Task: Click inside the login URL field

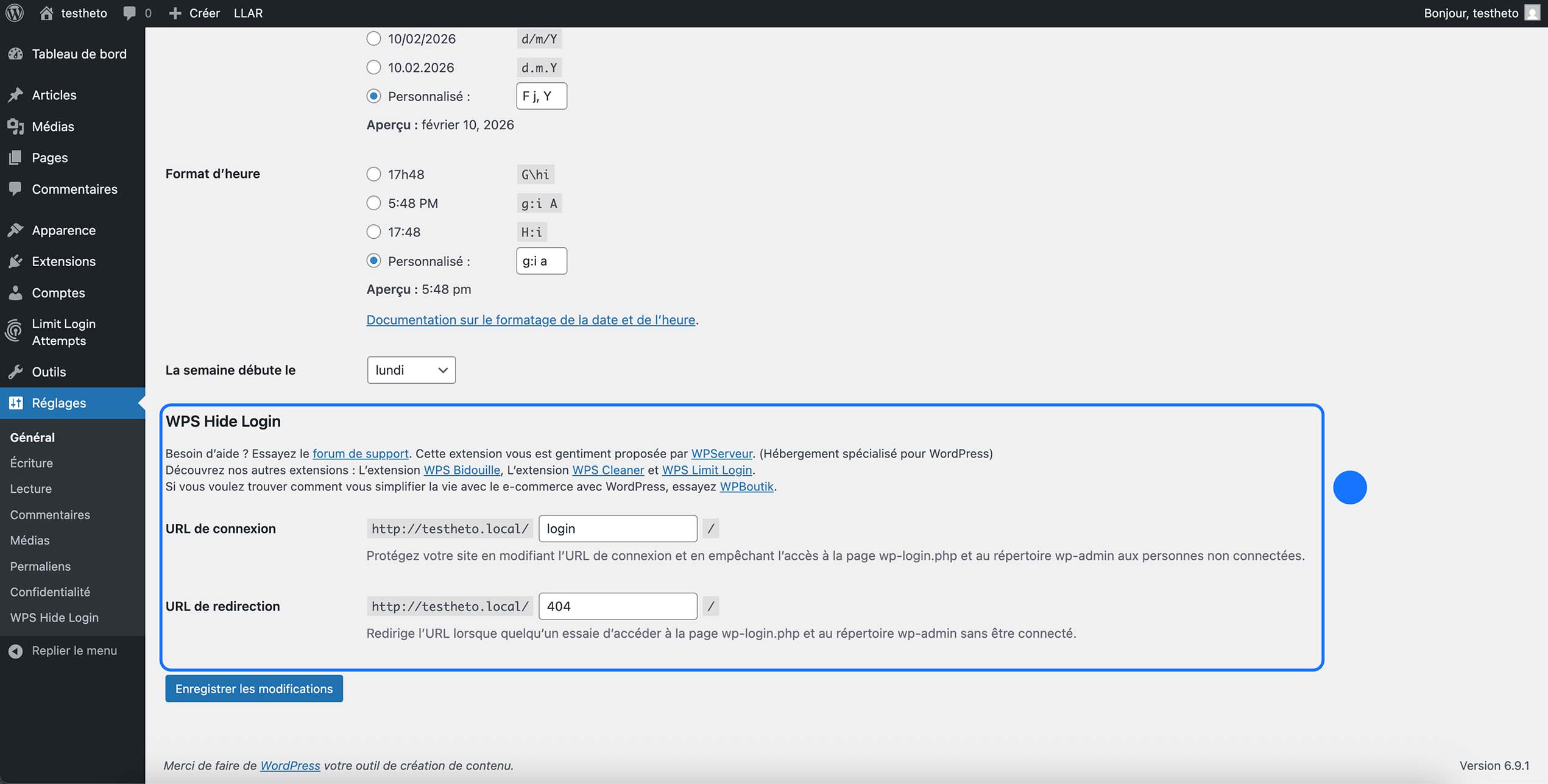Action: (617, 528)
